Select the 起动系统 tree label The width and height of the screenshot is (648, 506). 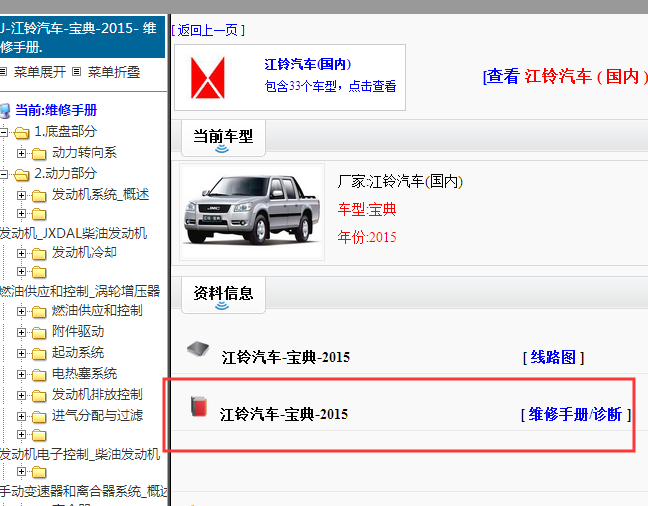tap(78, 352)
